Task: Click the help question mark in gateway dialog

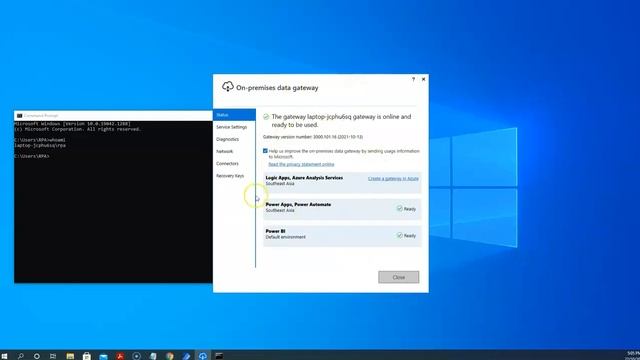Action: pyautogui.click(x=413, y=79)
